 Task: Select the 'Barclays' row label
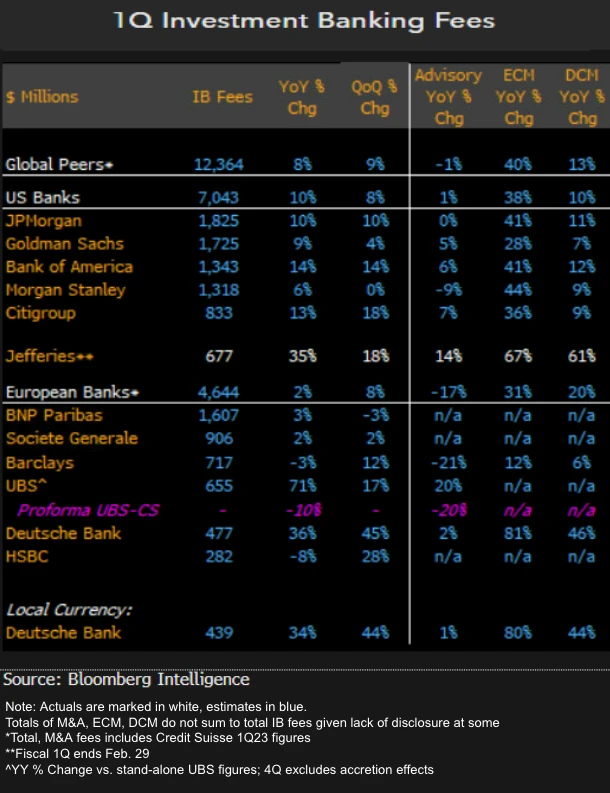point(40,463)
